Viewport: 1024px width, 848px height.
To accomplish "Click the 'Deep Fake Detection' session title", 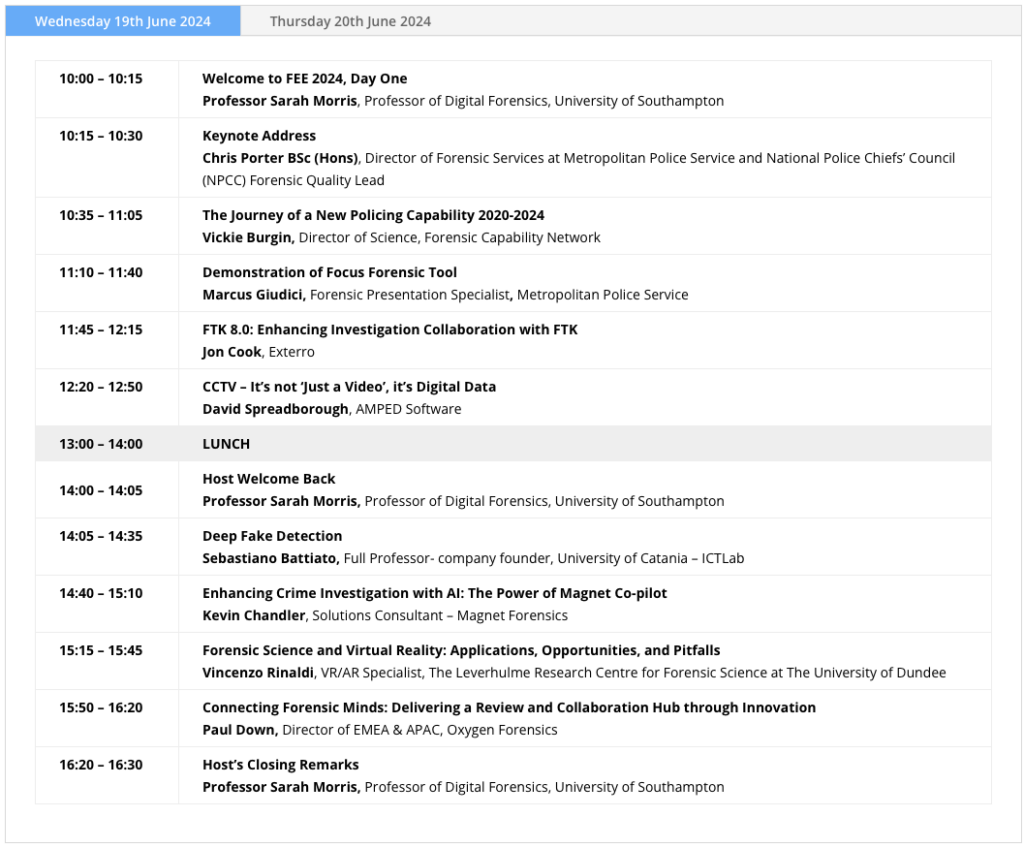I will (x=272, y=536).
